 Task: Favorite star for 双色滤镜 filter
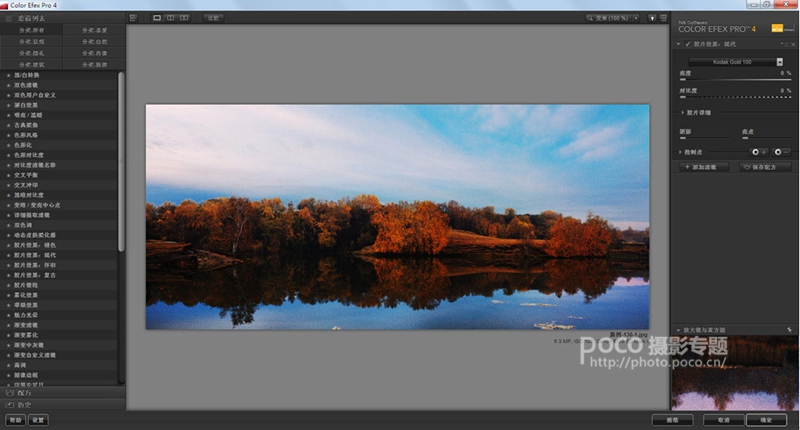pos(8,85)
